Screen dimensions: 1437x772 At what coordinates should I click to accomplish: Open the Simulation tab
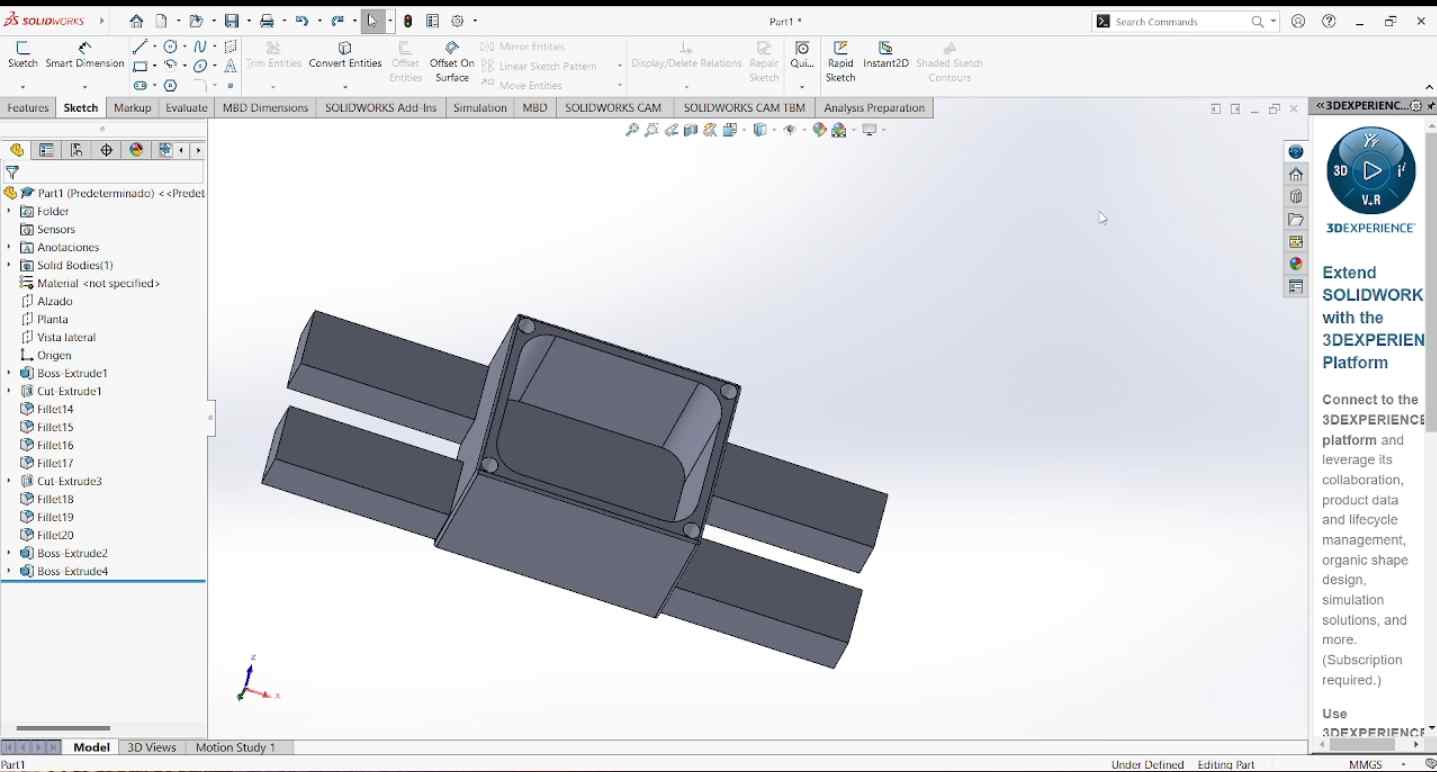tap(480, 108)
